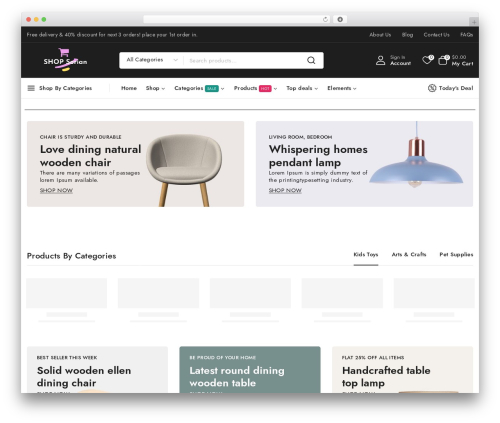Open the shopping cart bag icon
This screenshot has width=500, height=423.
point(443,60)
